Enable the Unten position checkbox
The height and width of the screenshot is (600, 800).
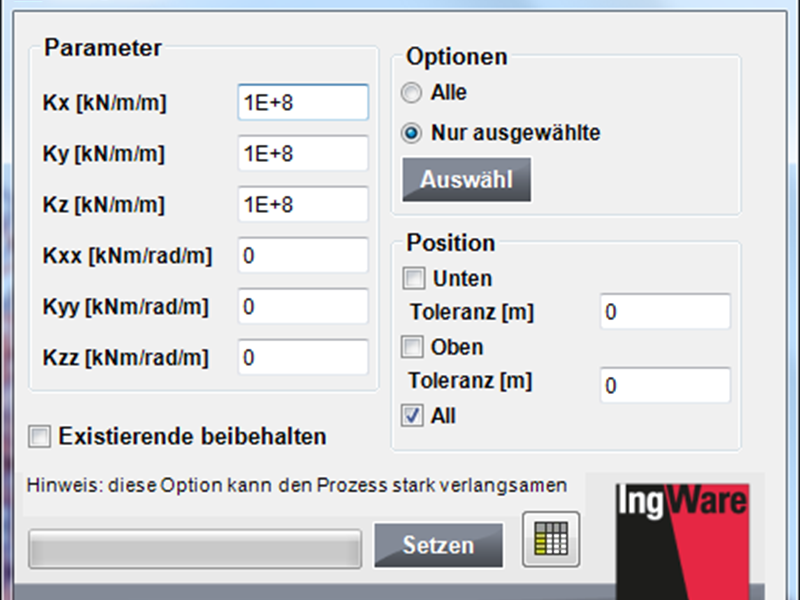(x=413, y=278)
